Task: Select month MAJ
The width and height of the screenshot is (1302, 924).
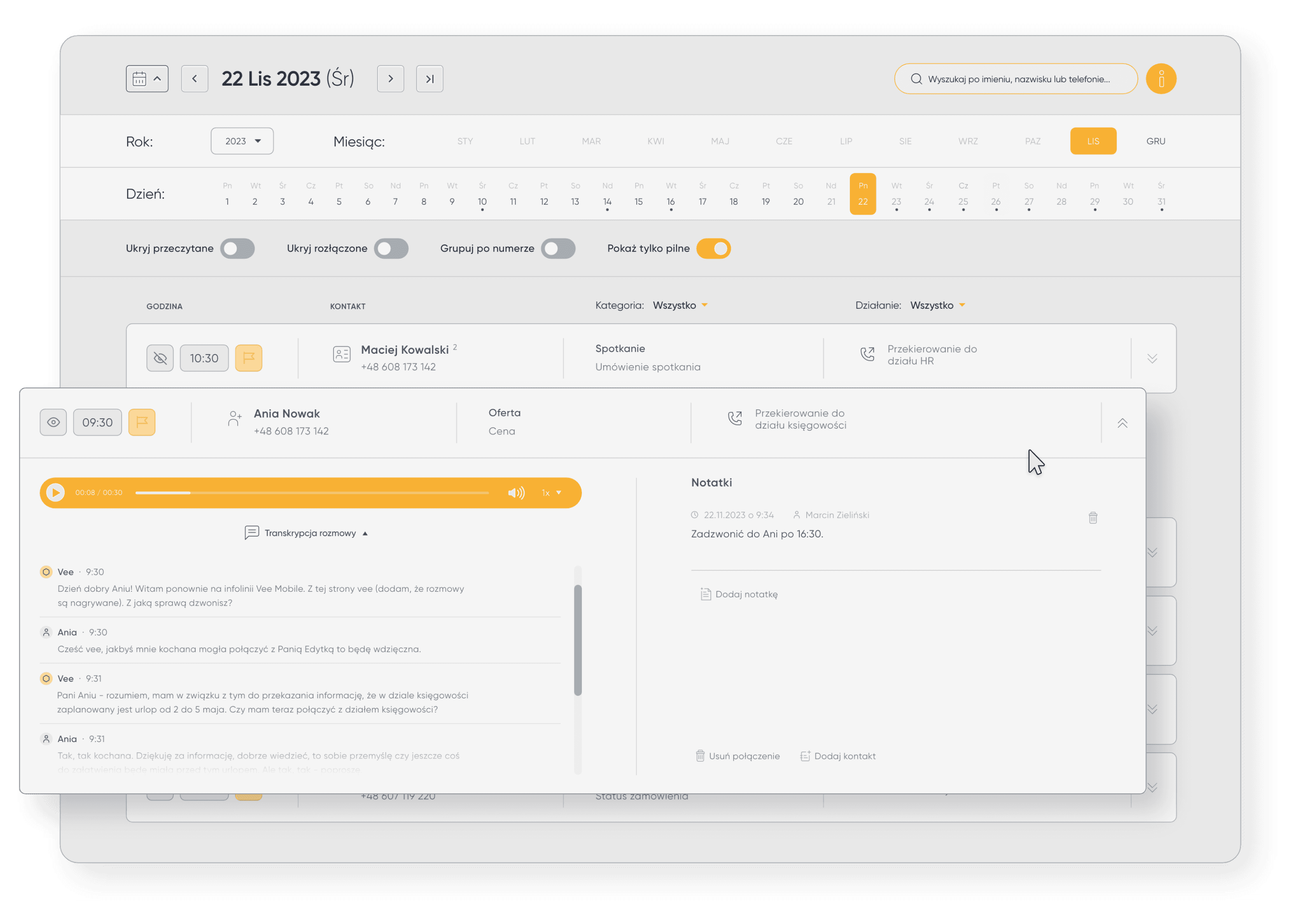Action: [x=719, y=141]
